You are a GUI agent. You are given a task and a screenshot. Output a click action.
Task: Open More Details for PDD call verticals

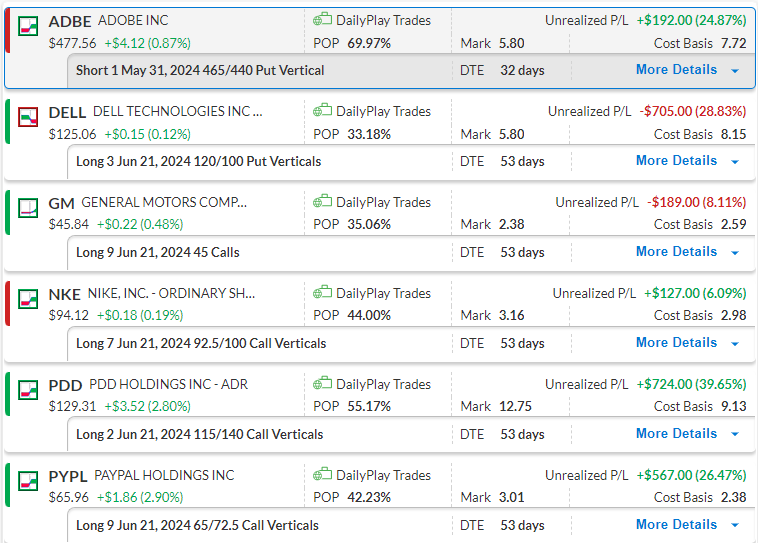[x=676, y=433]
